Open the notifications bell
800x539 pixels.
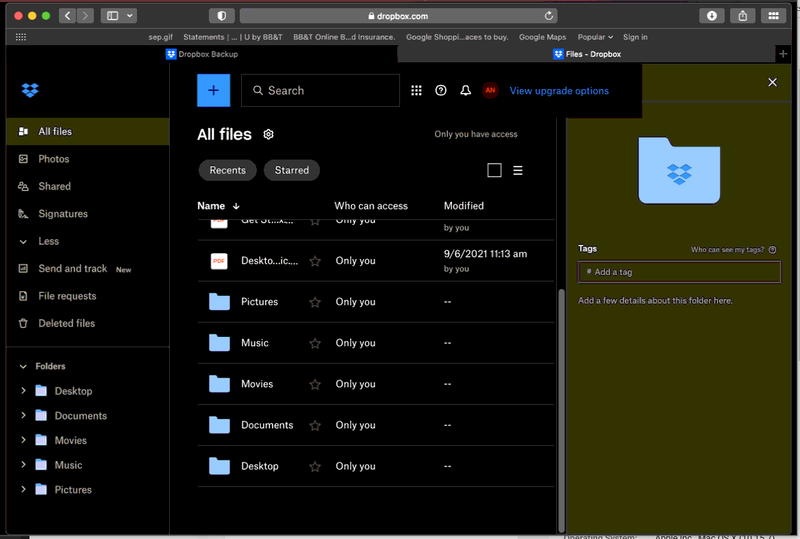pyautogui.click(x=465, y=91)
